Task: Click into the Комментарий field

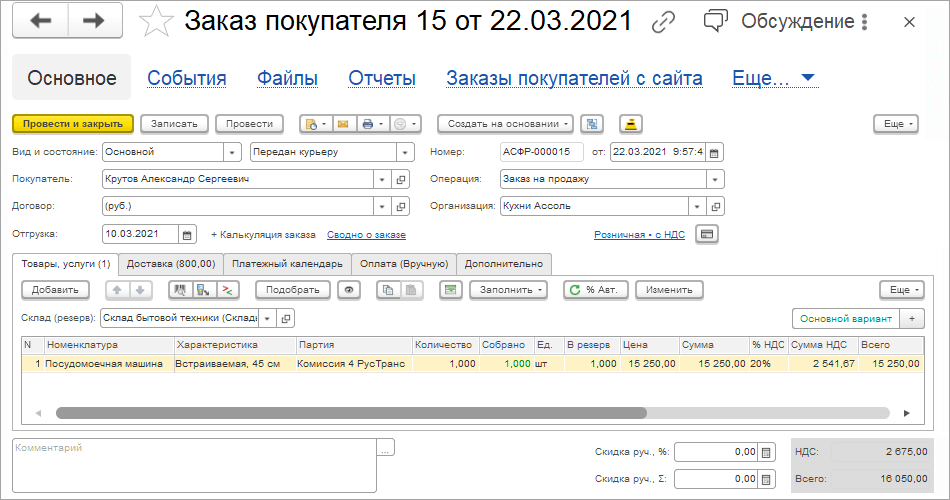Action: click(194, 465)
